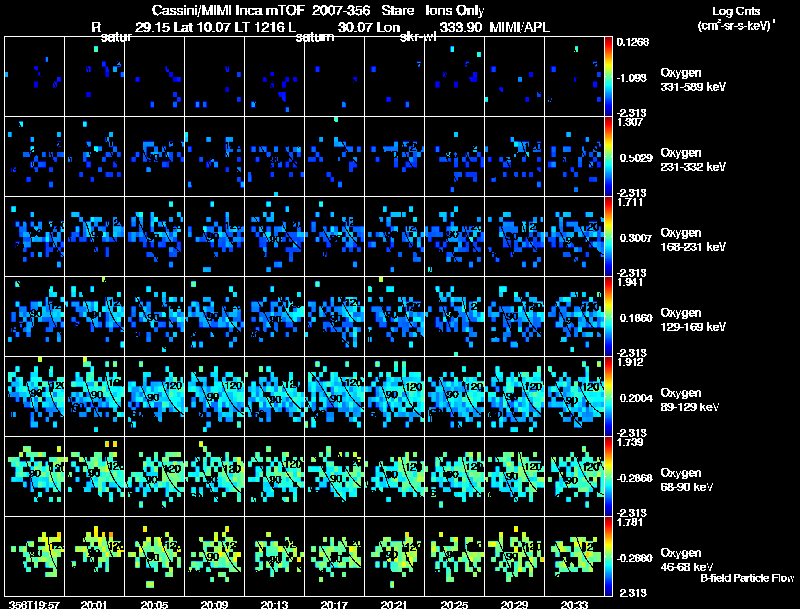Viewport: 800px width, 609px height.
Task: Select the 356T19:57 start time label
Action: pos(31,604)
